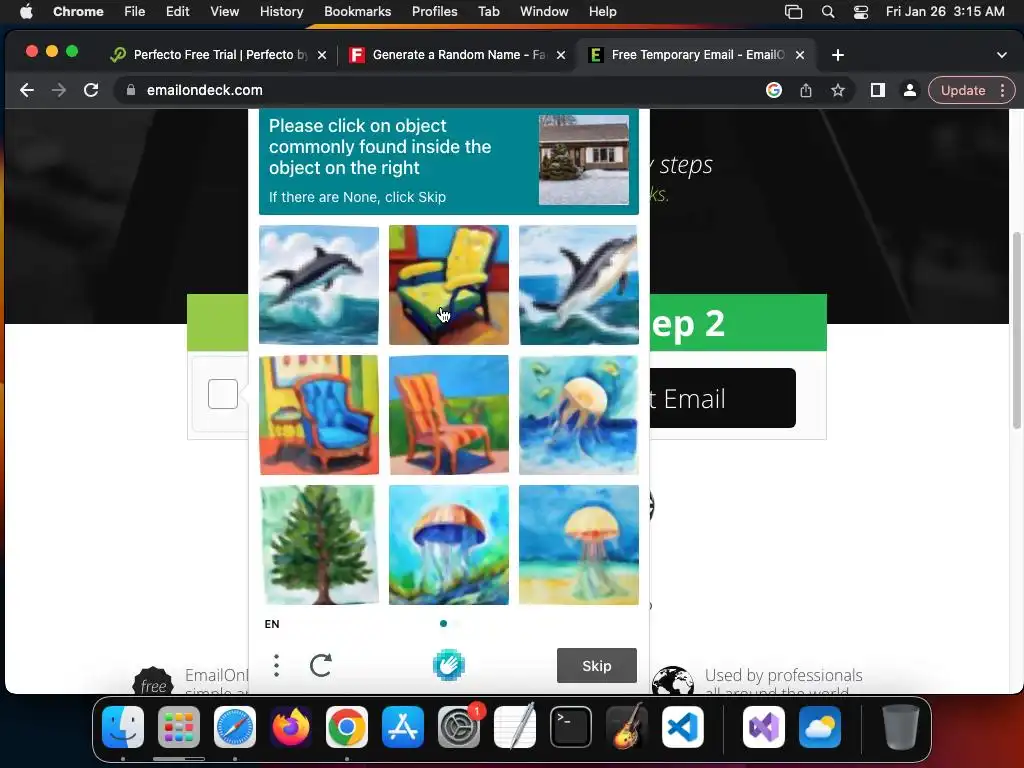This screenshot has width=1024, height=768.
Task: Switch to Perfecto Free Trial tab
Action: 218,55
